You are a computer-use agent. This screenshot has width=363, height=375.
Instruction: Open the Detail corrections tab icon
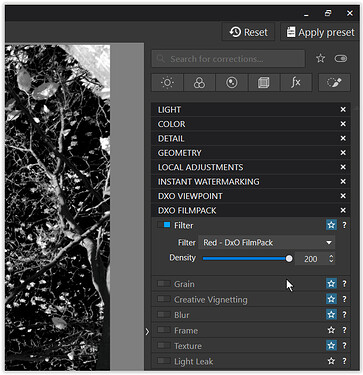(x=232, y=83)
